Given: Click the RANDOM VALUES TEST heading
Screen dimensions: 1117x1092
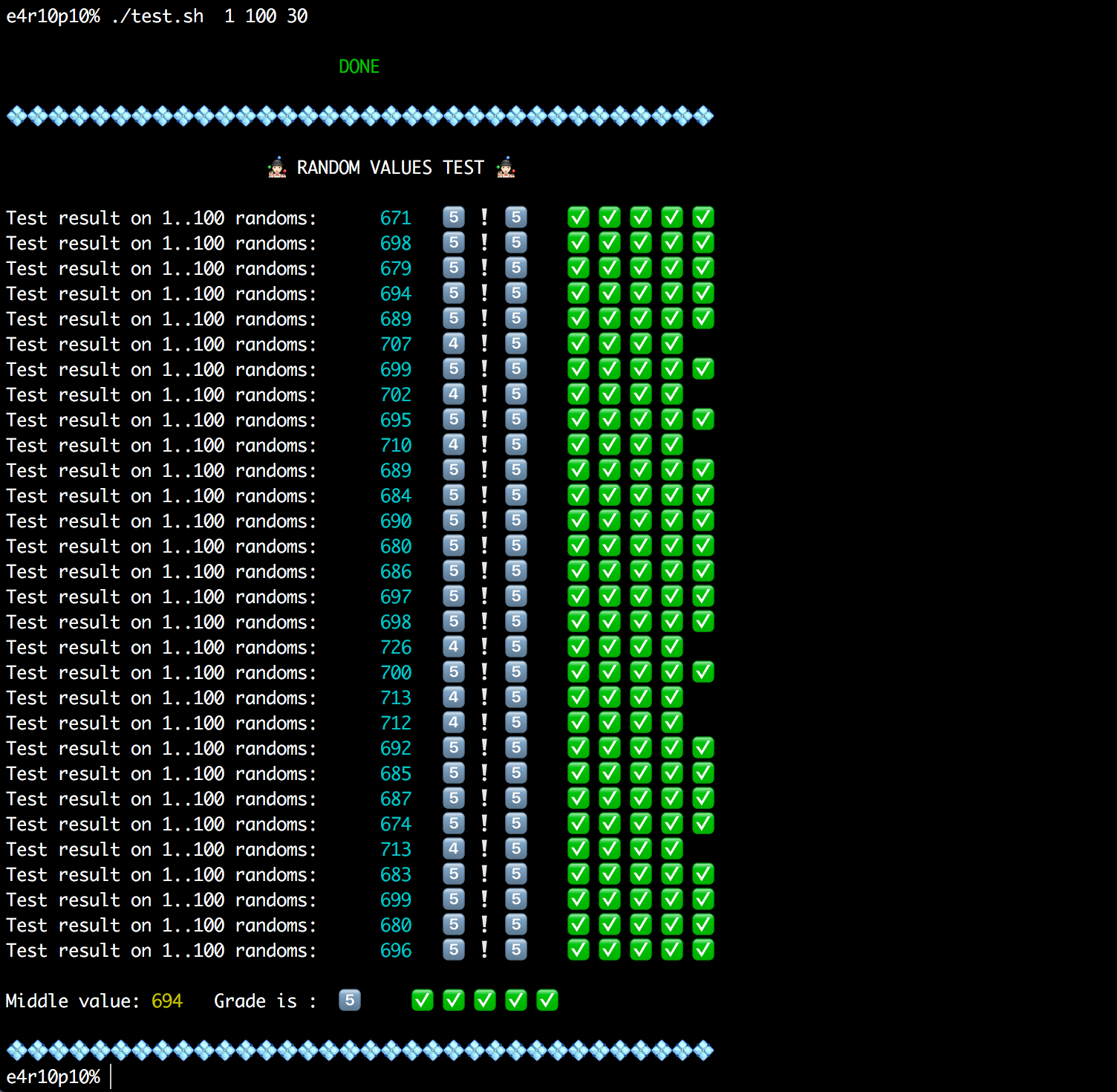Looking at the screenshot, I should pos(391,167).
